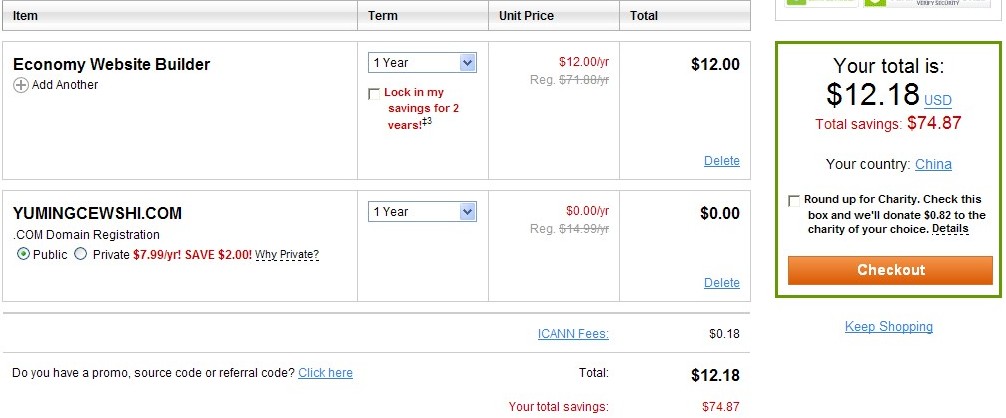
Task: Open domain registration term dropdown
Action: pyautogui.click(x=422, y=212)
